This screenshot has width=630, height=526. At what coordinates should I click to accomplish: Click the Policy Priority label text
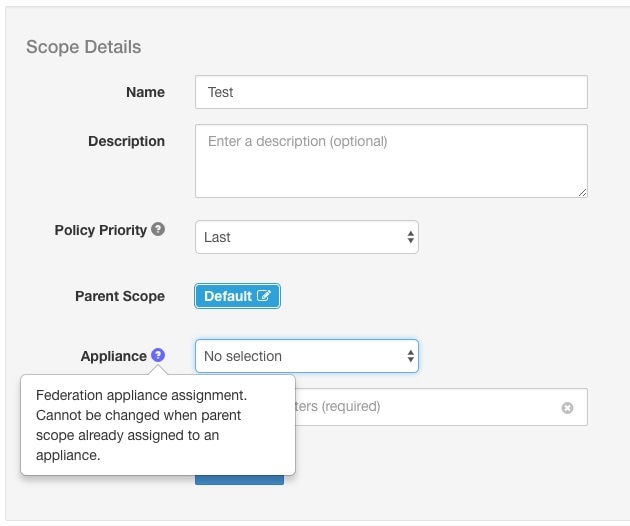100,230
